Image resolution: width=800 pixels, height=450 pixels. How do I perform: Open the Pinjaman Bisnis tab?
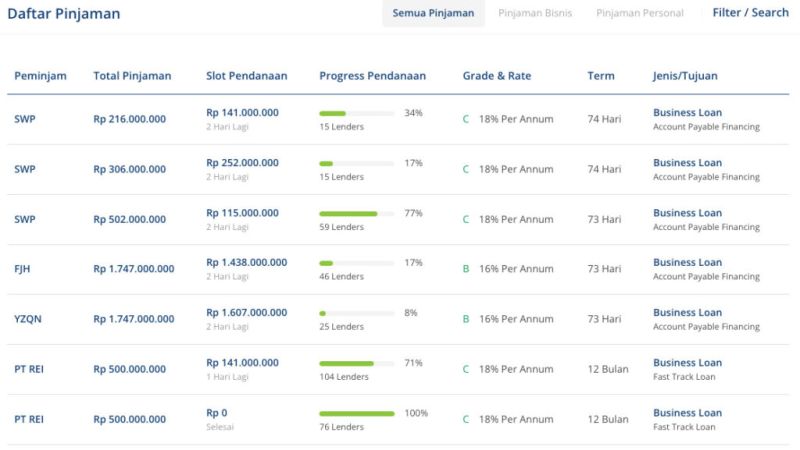pos(535,13)
